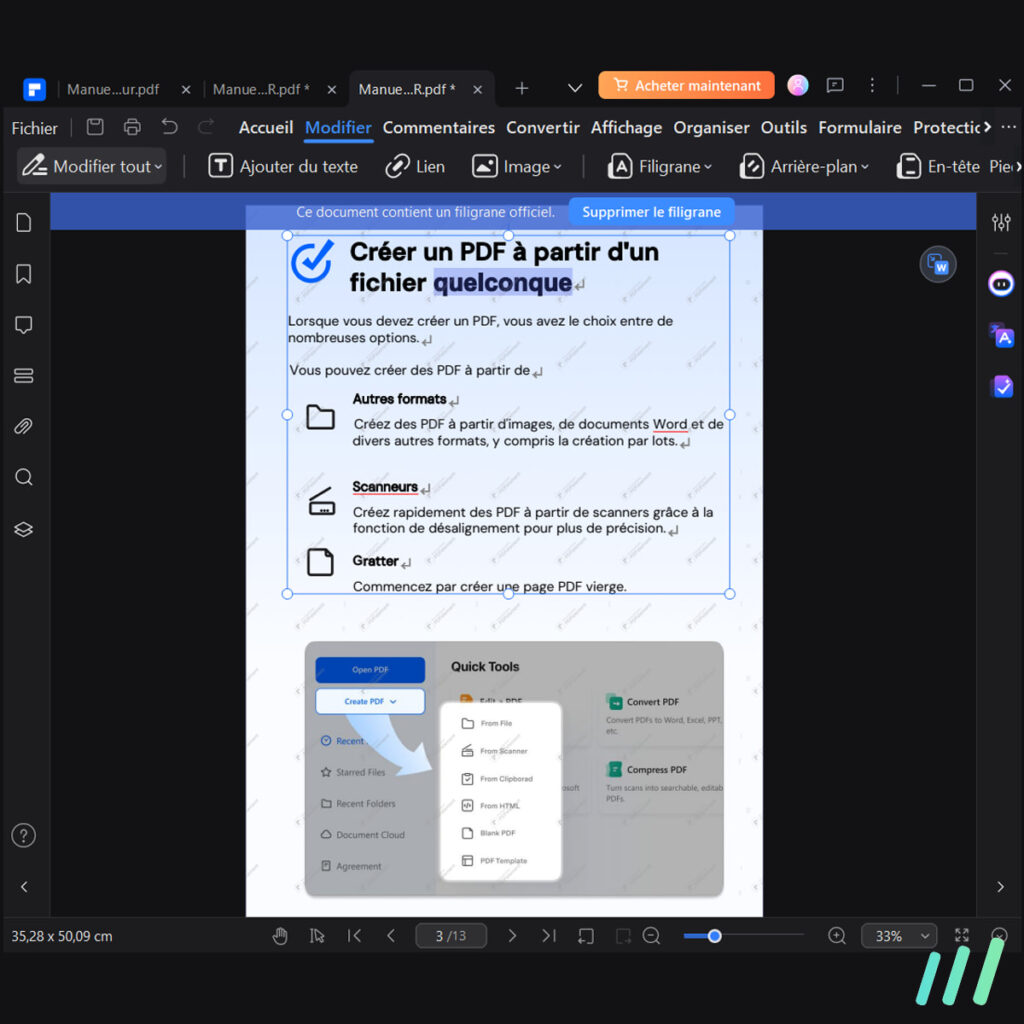Screen dimensions: 1024x1024
Task: Switch to the Accueil tab
Action: (x=266, y=127)
